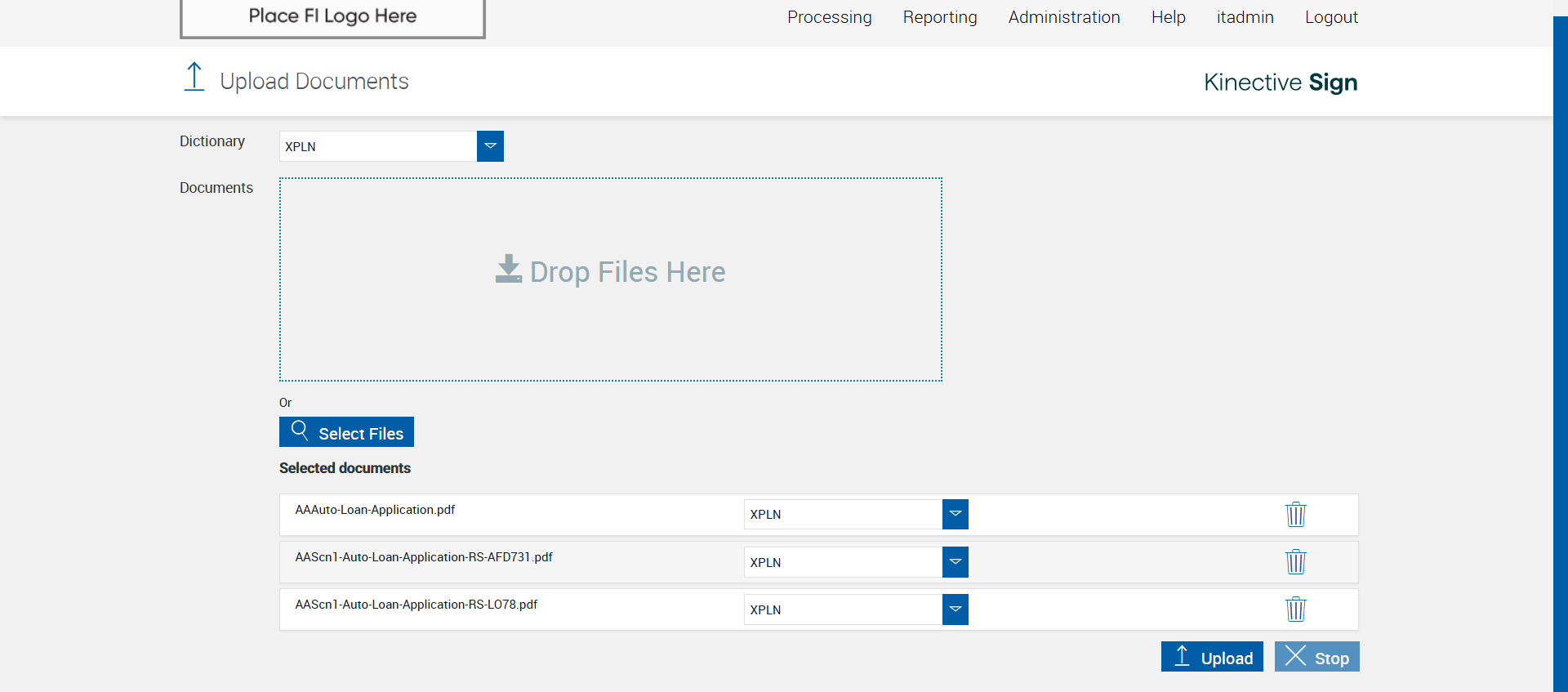Viewport: 1568px width, 692px height.
Task: Click the Dictionary XPLN field
Action: (378, 146)
